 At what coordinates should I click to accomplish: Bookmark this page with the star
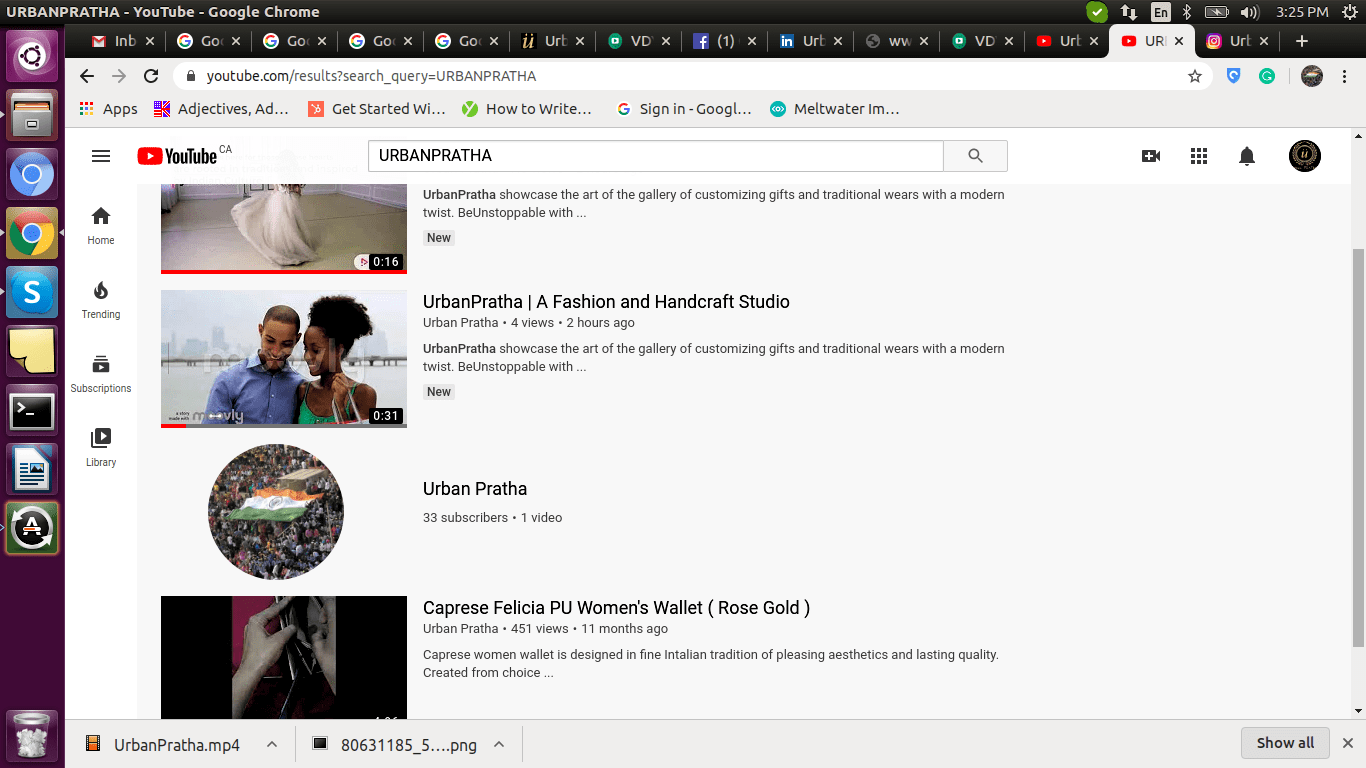pos(1194,76)
